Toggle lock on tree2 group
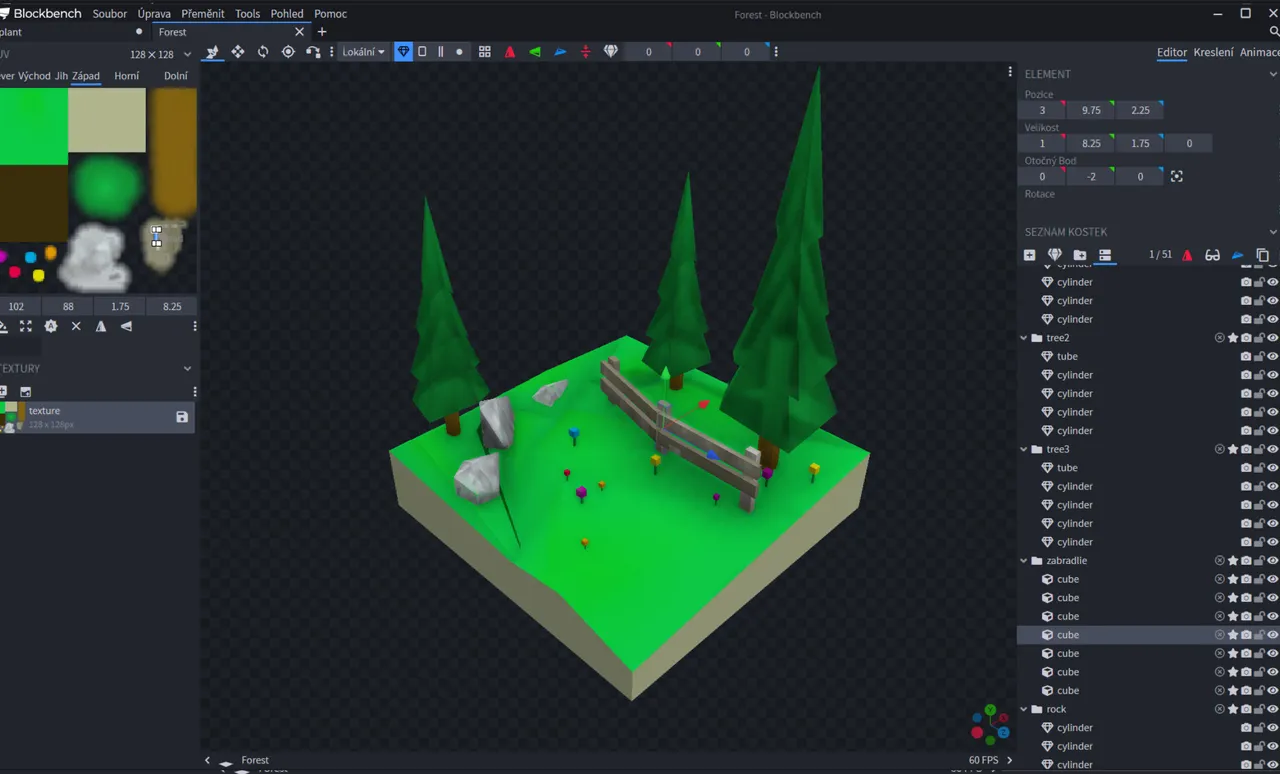The width and height of the screenshot is (1280, 774). click(1259, 338)
